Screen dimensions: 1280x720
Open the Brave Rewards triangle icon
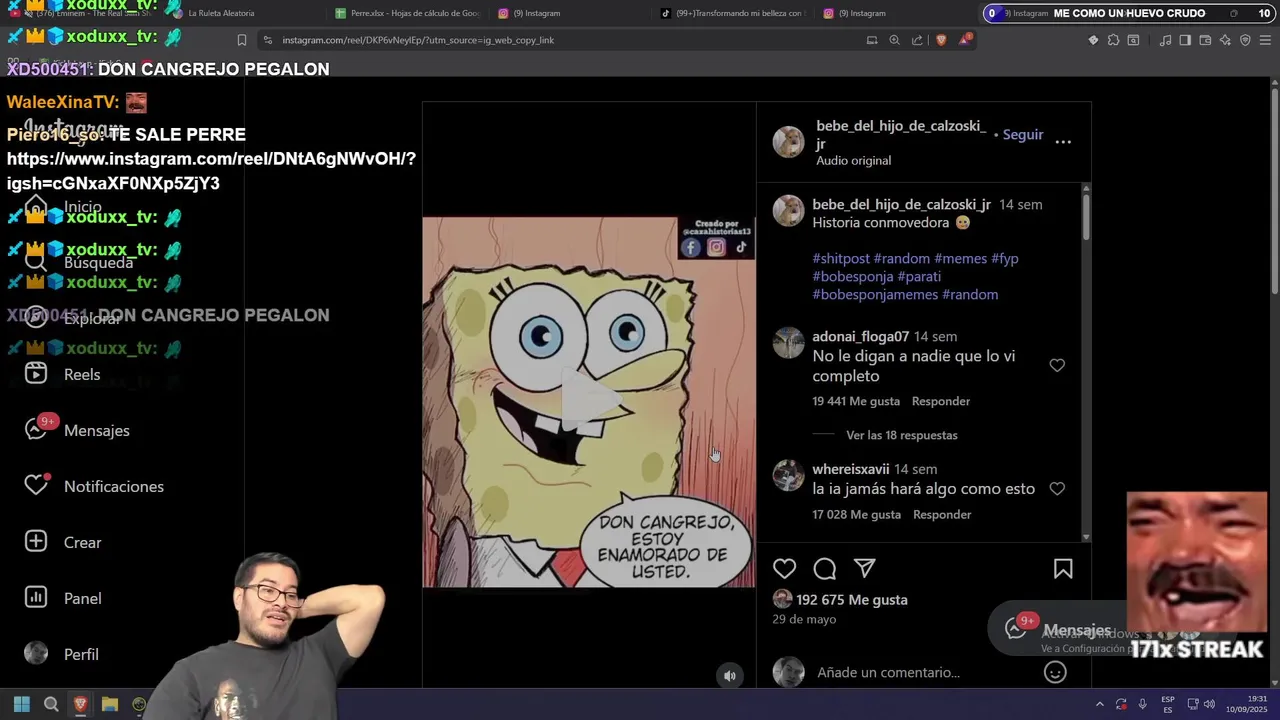[x=965, y=40]
